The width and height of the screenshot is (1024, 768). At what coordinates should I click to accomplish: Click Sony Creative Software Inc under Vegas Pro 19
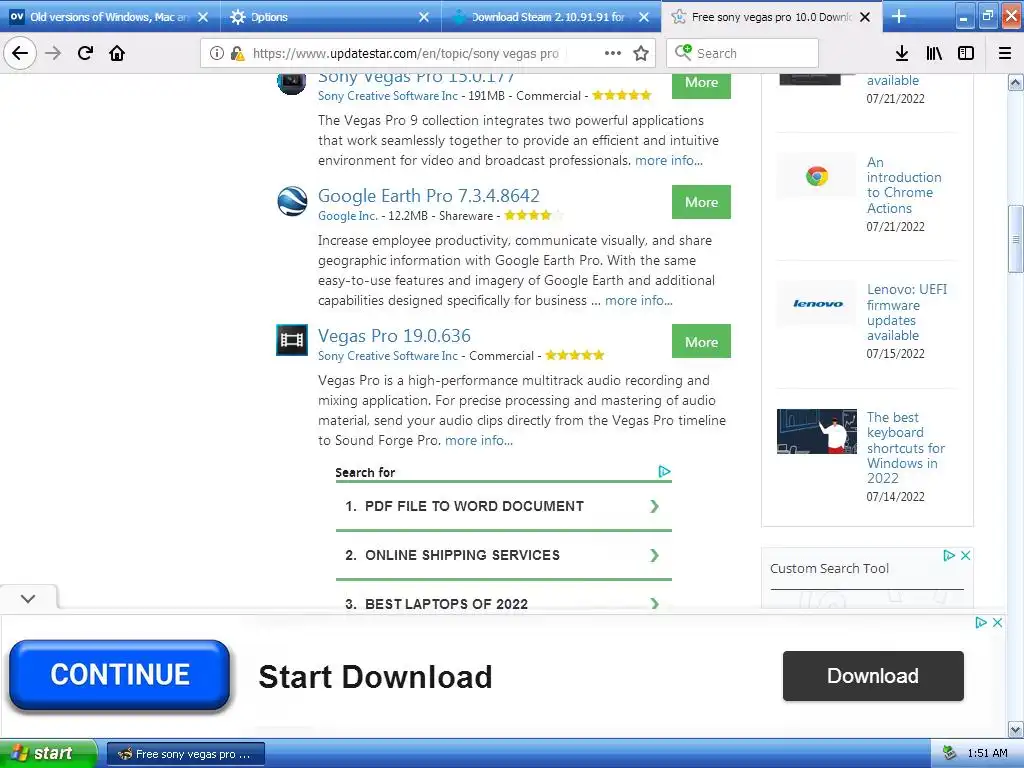[x=388, y=355]
